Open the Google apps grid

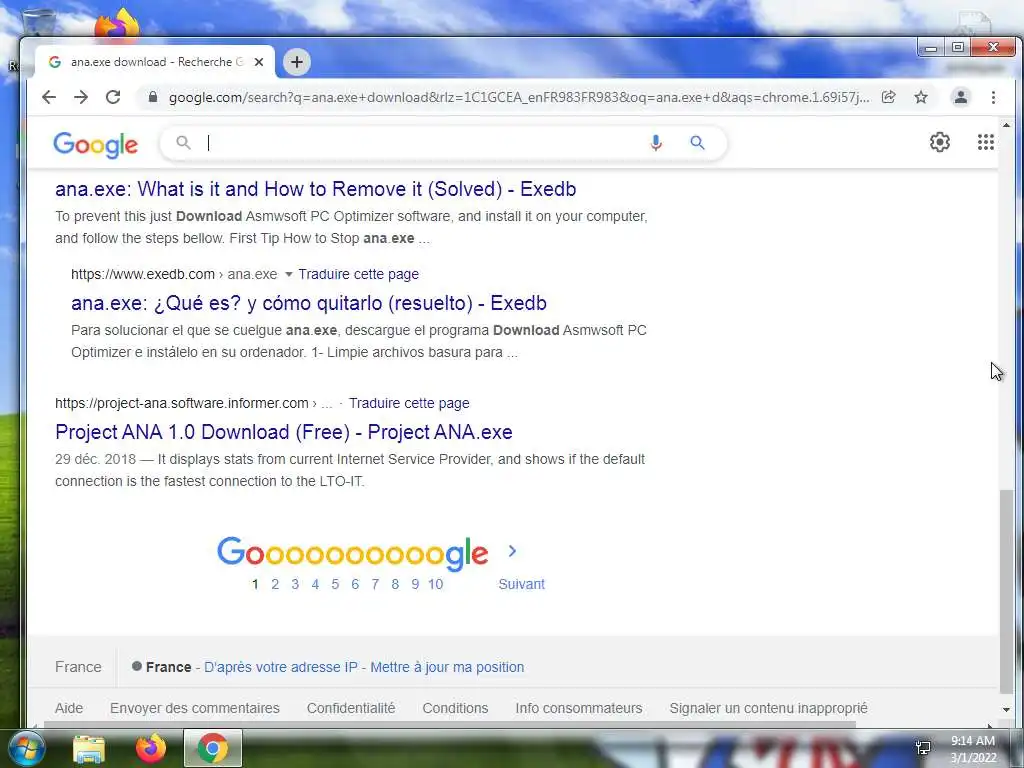coord(985,142)
